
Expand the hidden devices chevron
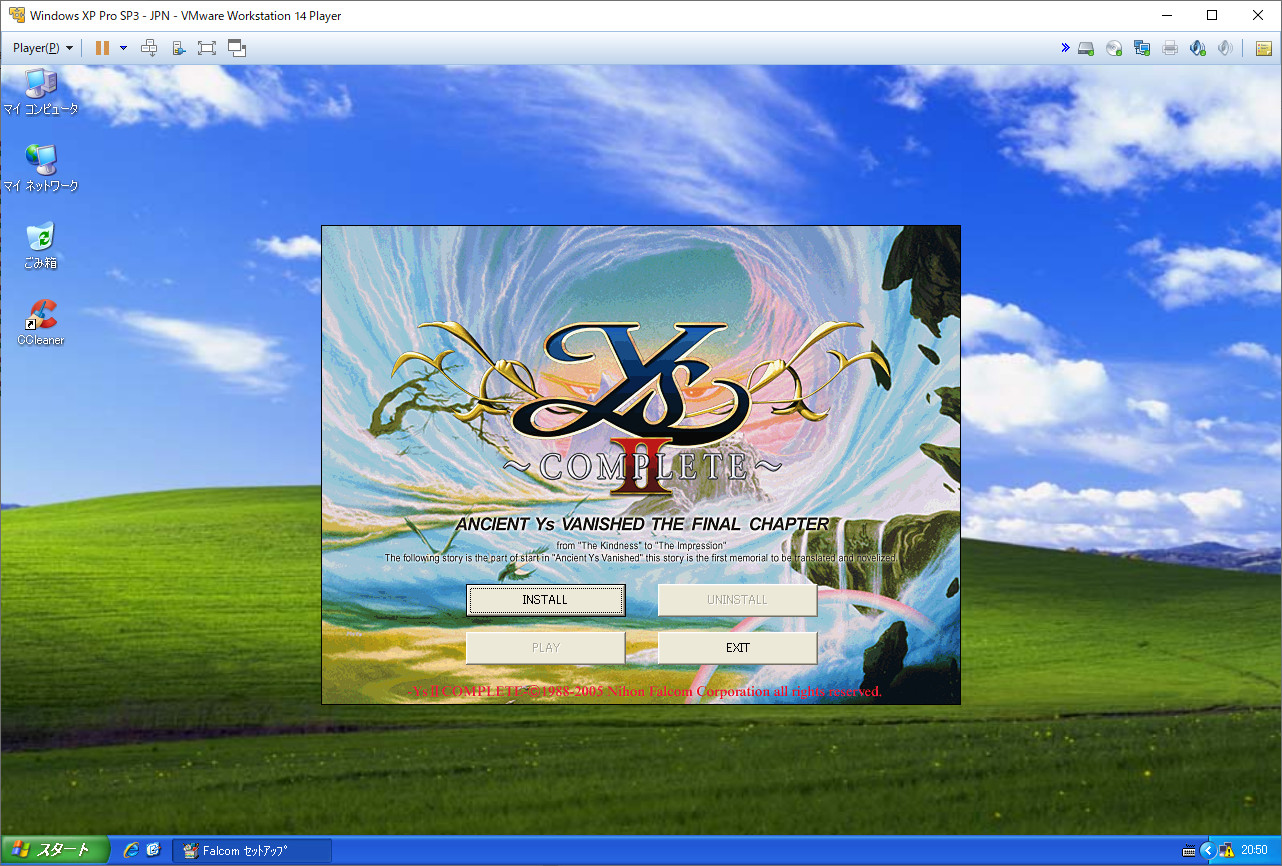[1065, 48]
